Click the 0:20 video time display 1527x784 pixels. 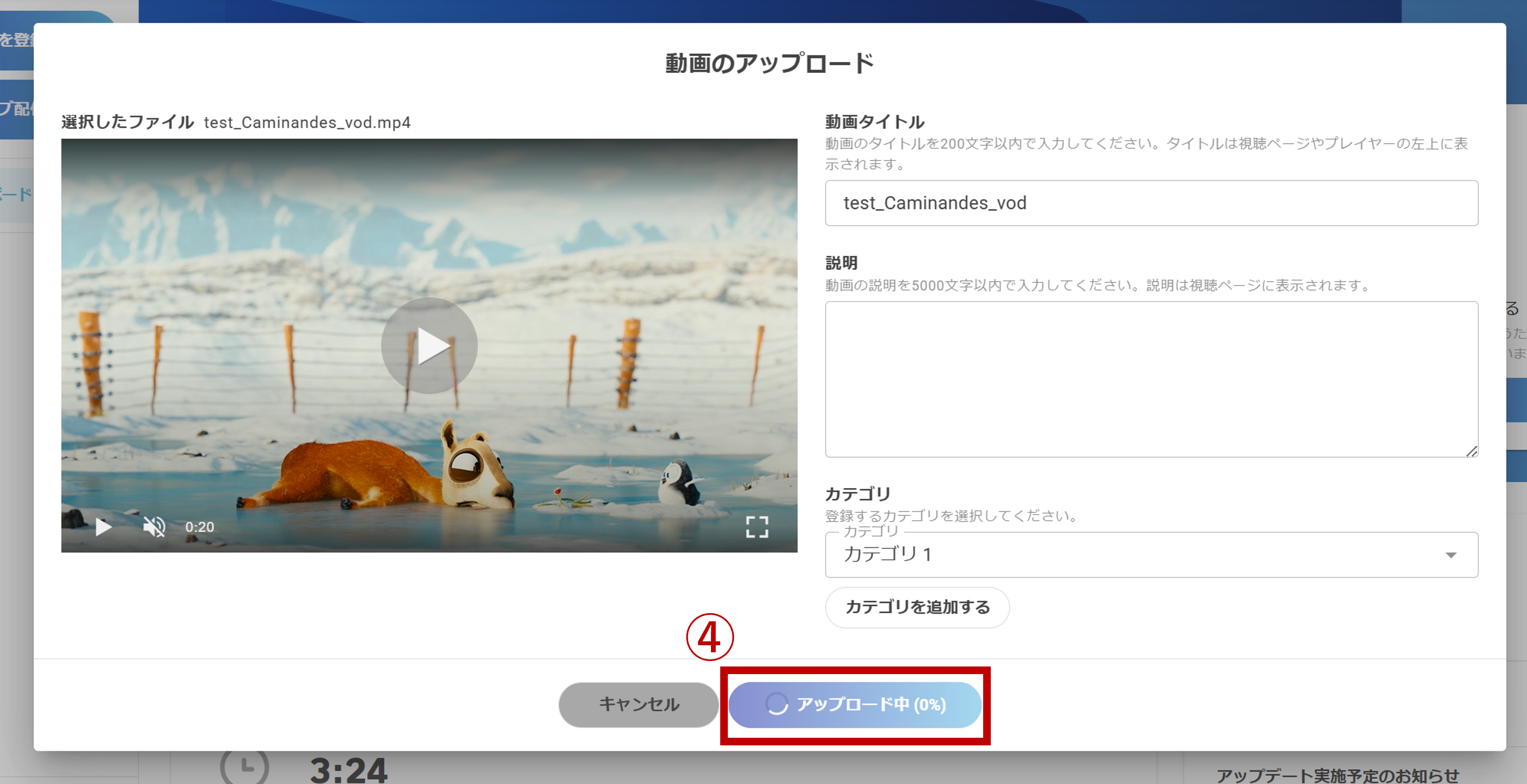point(200,527)
